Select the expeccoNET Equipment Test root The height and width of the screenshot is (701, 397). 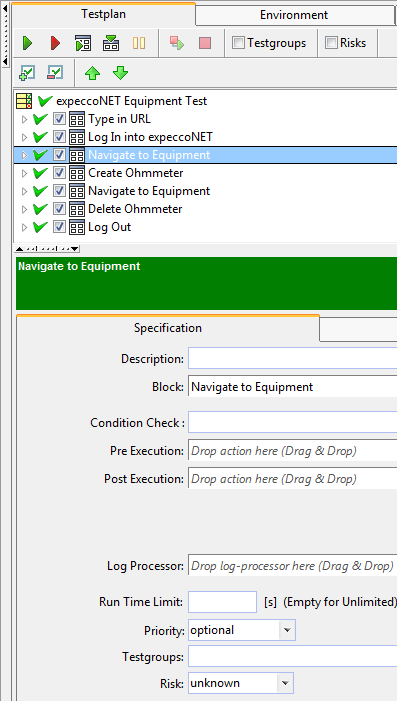click(131, 101)
